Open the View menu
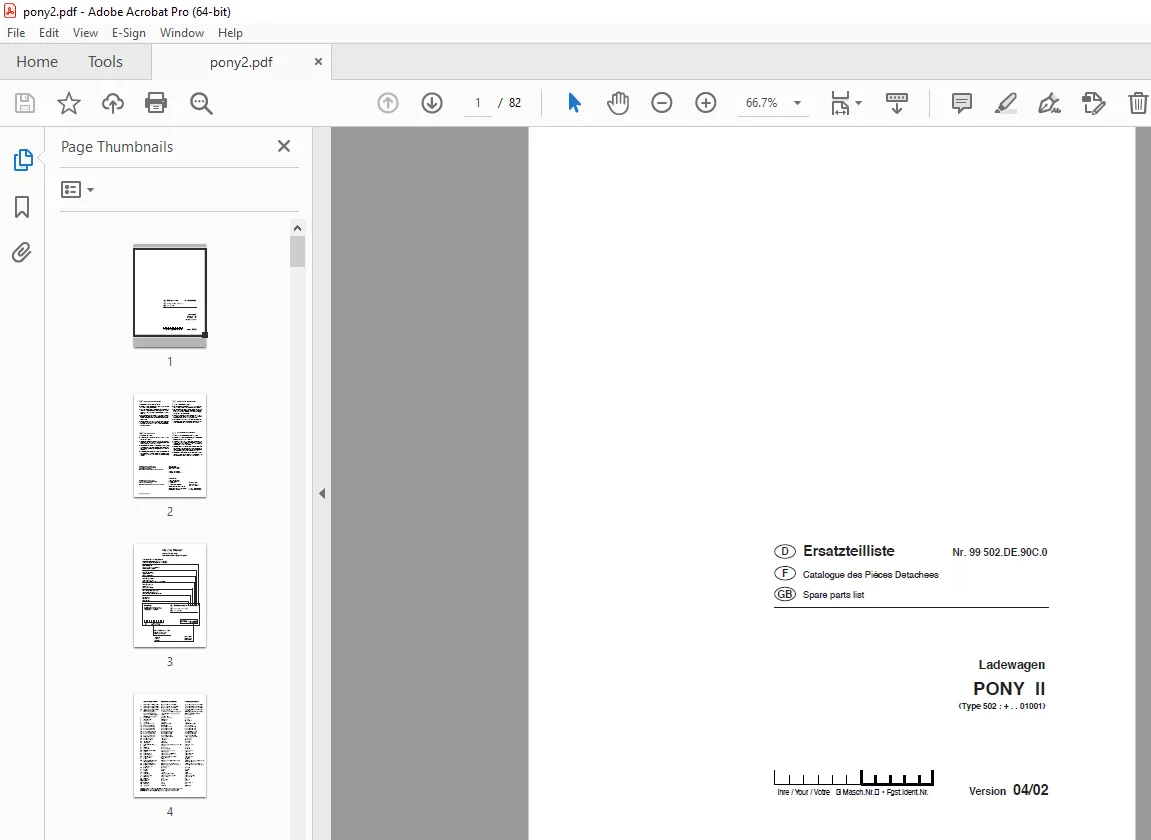Viewport: 1151px width, 840px height. 85,33
